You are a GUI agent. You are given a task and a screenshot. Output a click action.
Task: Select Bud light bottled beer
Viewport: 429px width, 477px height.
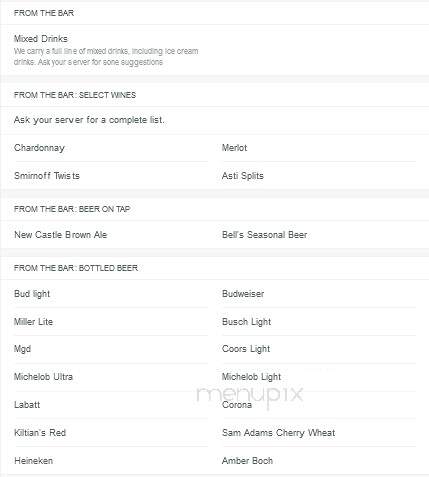[32, 294]
